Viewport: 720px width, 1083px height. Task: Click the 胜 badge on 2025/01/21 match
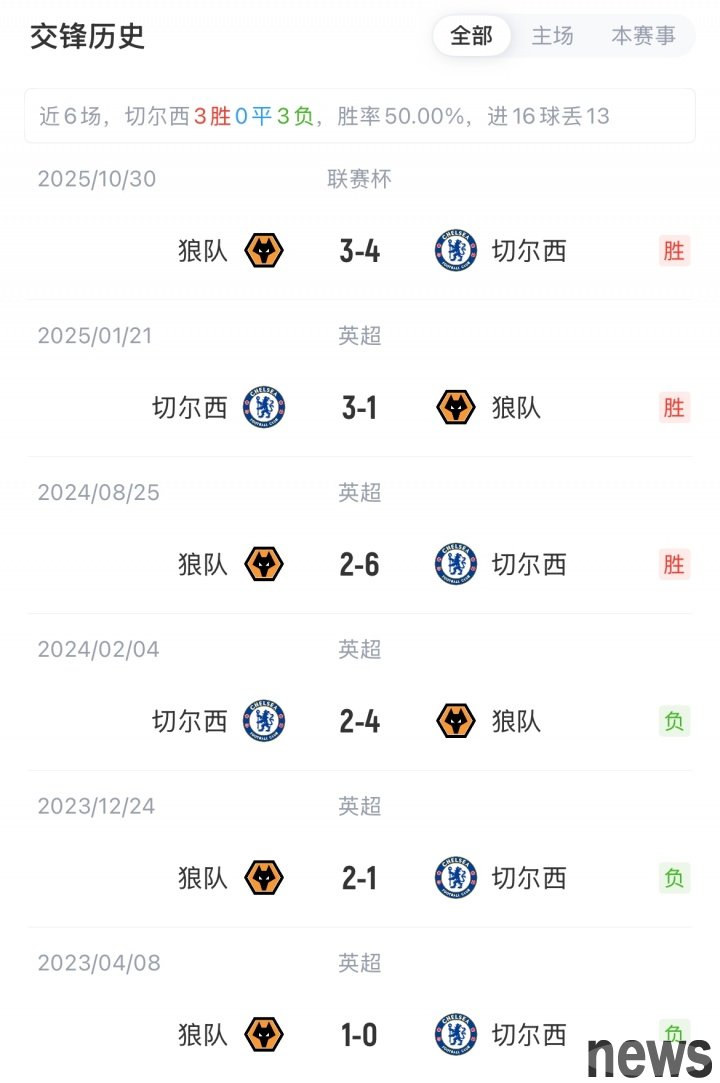tap(674, 407)
